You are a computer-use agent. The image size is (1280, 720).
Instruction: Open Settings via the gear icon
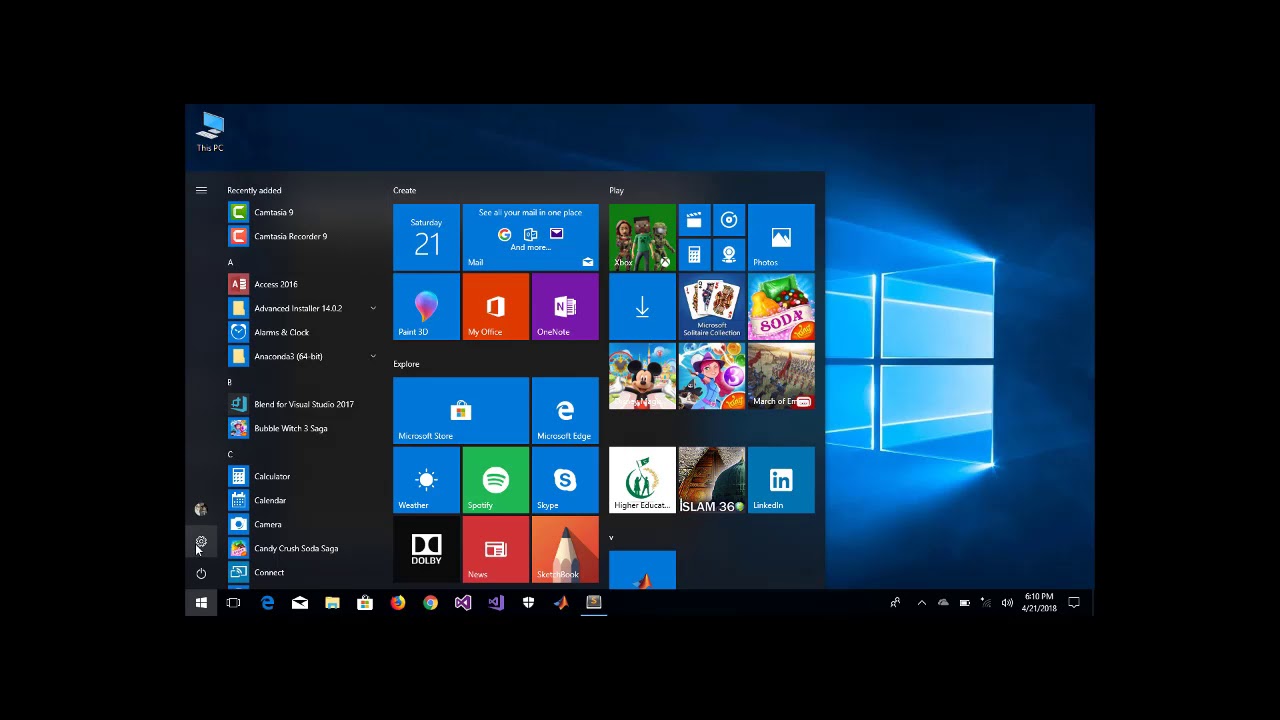coord(201,542)
